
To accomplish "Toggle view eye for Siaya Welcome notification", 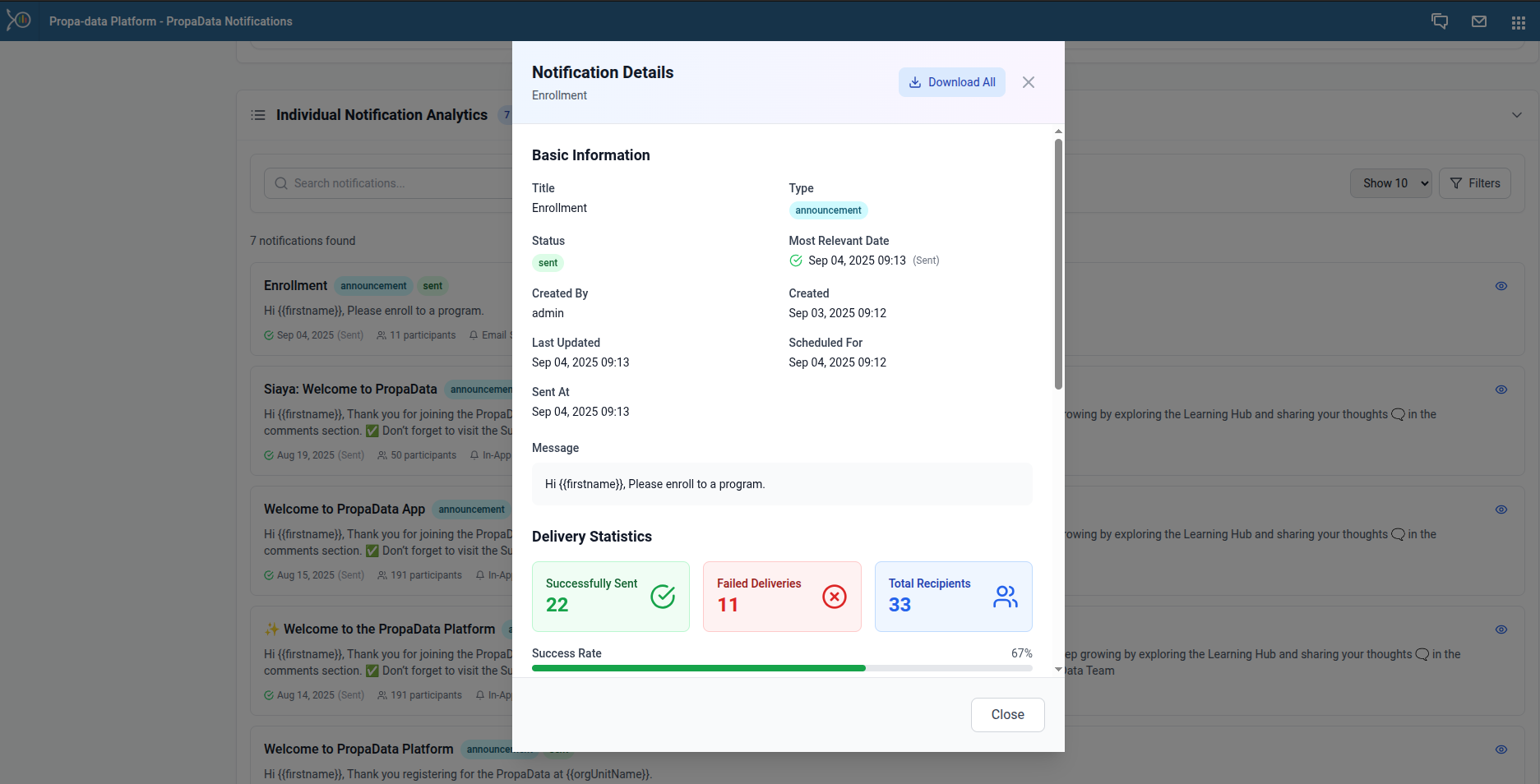I will click(1501, 390).
